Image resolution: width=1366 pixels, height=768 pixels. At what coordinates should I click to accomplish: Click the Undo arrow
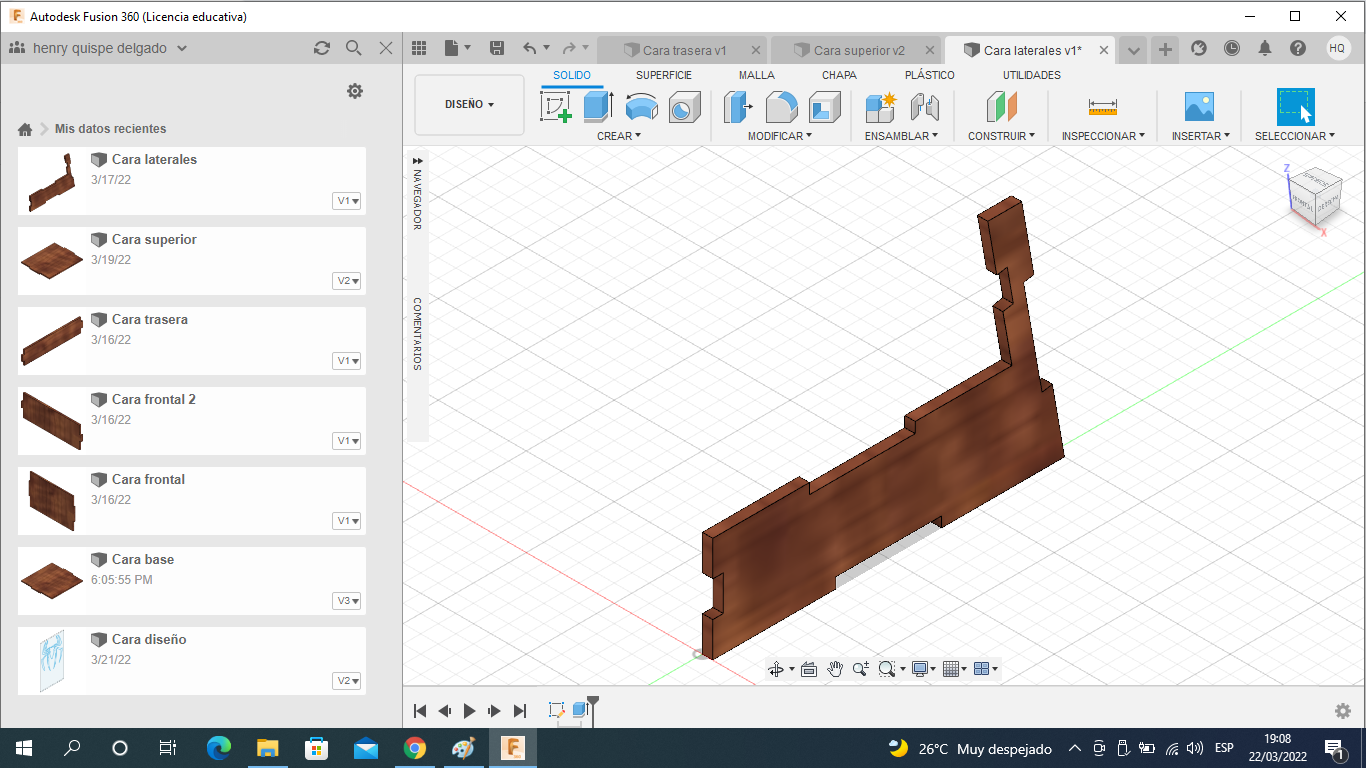(x=530, y=48)
